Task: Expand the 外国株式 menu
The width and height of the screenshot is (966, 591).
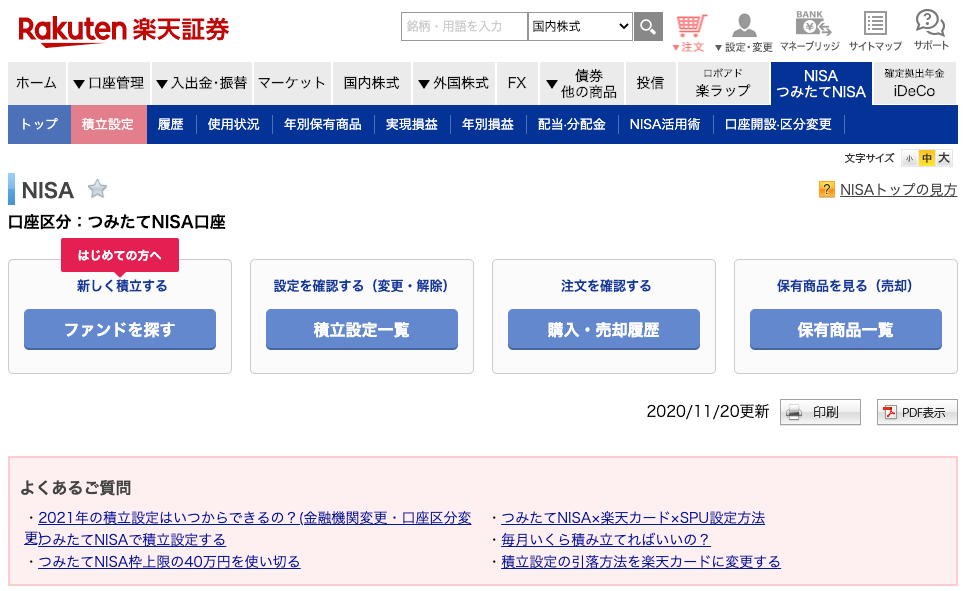Action: 453,83
